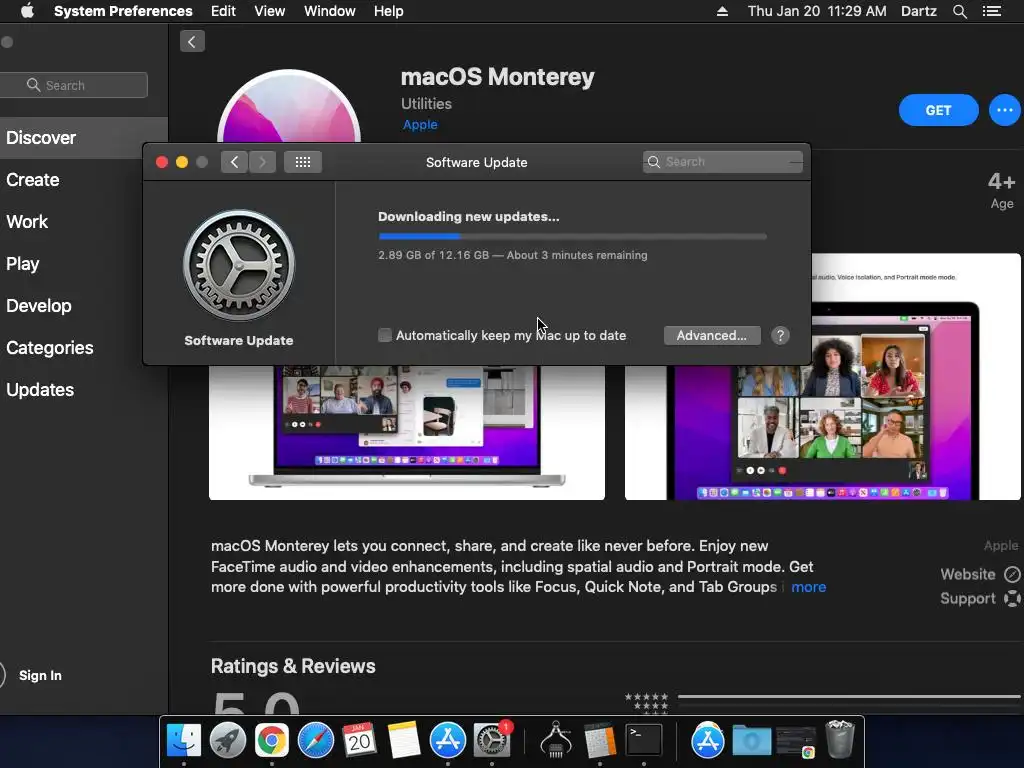Screen dimensions: 1024x768
Task: Click the Support lifebuoy icon
Action: (x=1012, y=598)
